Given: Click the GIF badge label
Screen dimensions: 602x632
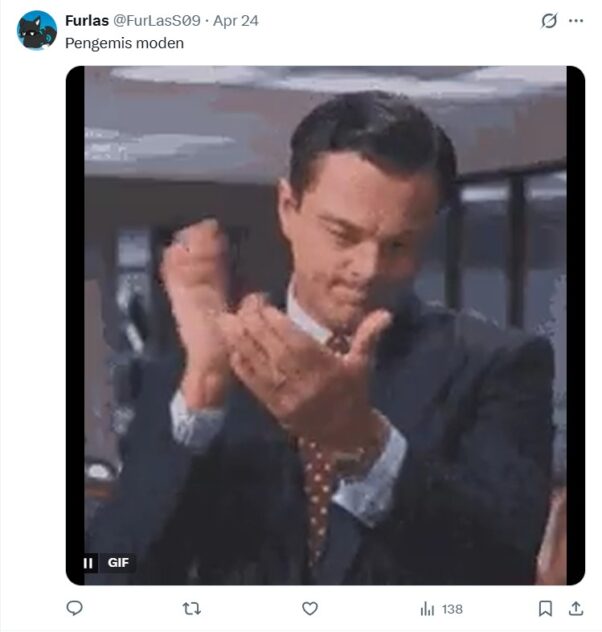Looking at the screenshot, I should click(118, 562).
